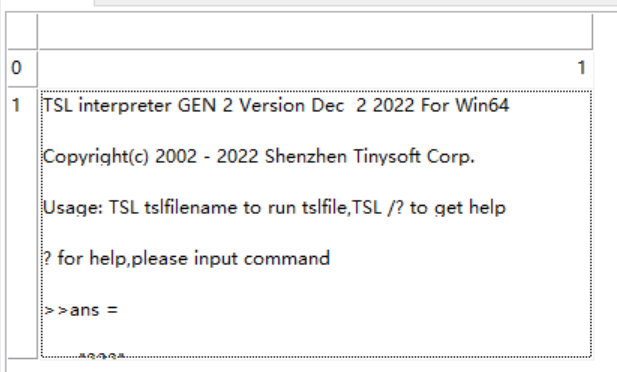Click the cell with value 1 in row 0
This screenshot has height=372, width=617.
point(315,68)
